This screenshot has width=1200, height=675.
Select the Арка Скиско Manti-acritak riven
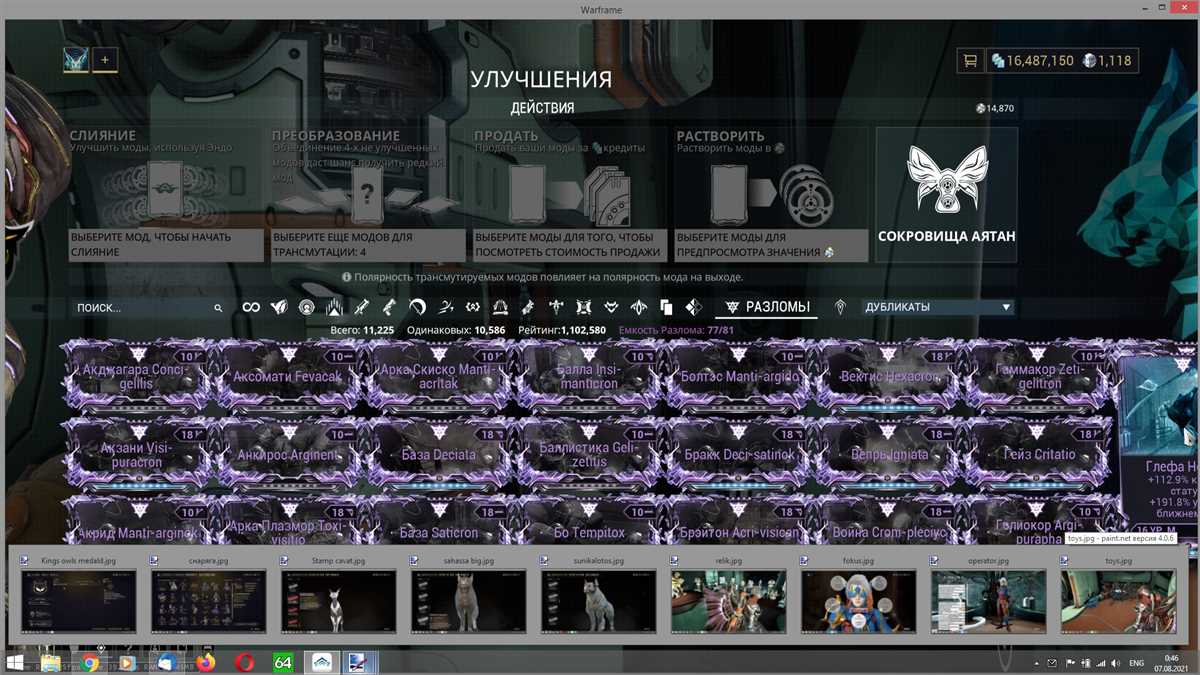(x=438, y=376)
